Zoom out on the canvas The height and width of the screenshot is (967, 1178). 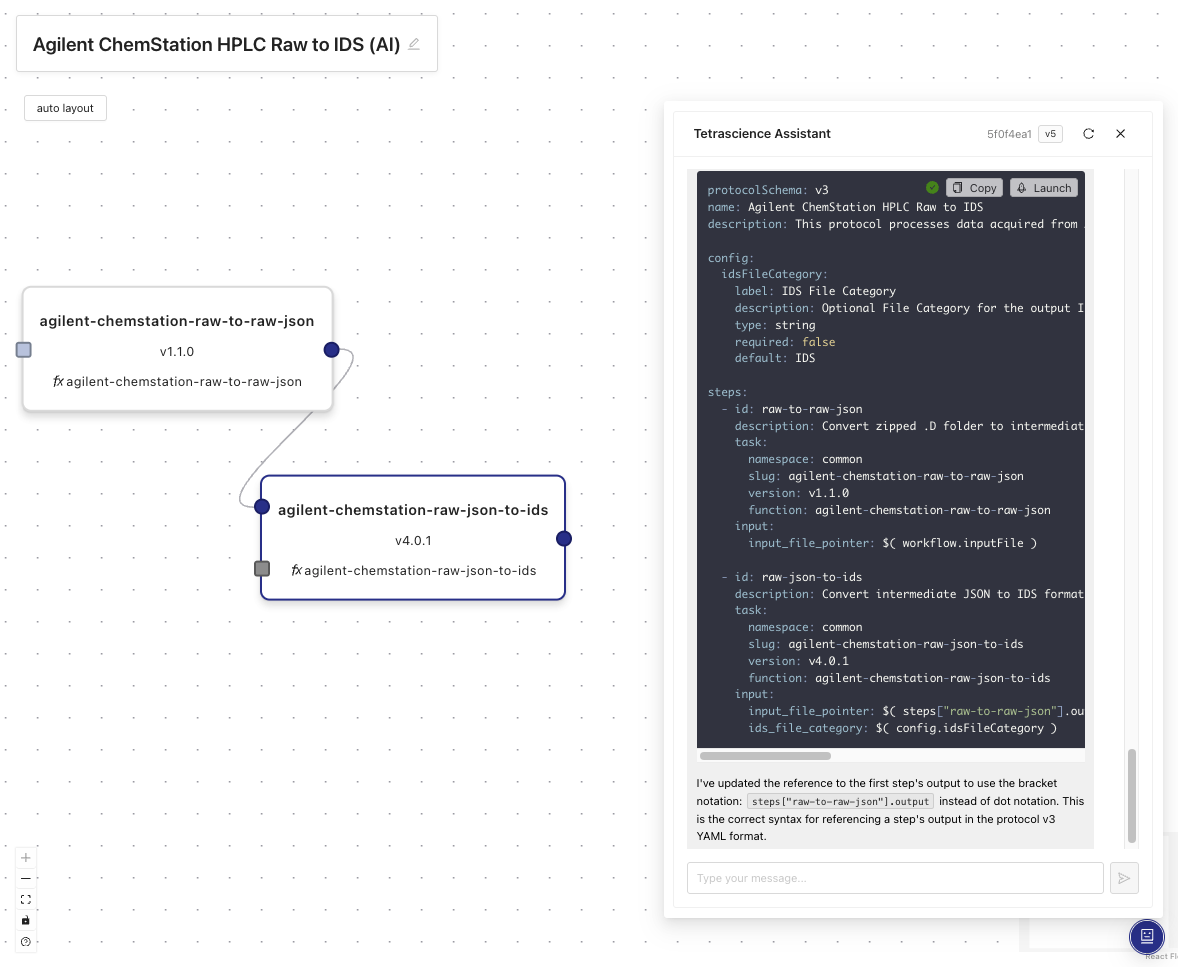click(x=26, y=878)
